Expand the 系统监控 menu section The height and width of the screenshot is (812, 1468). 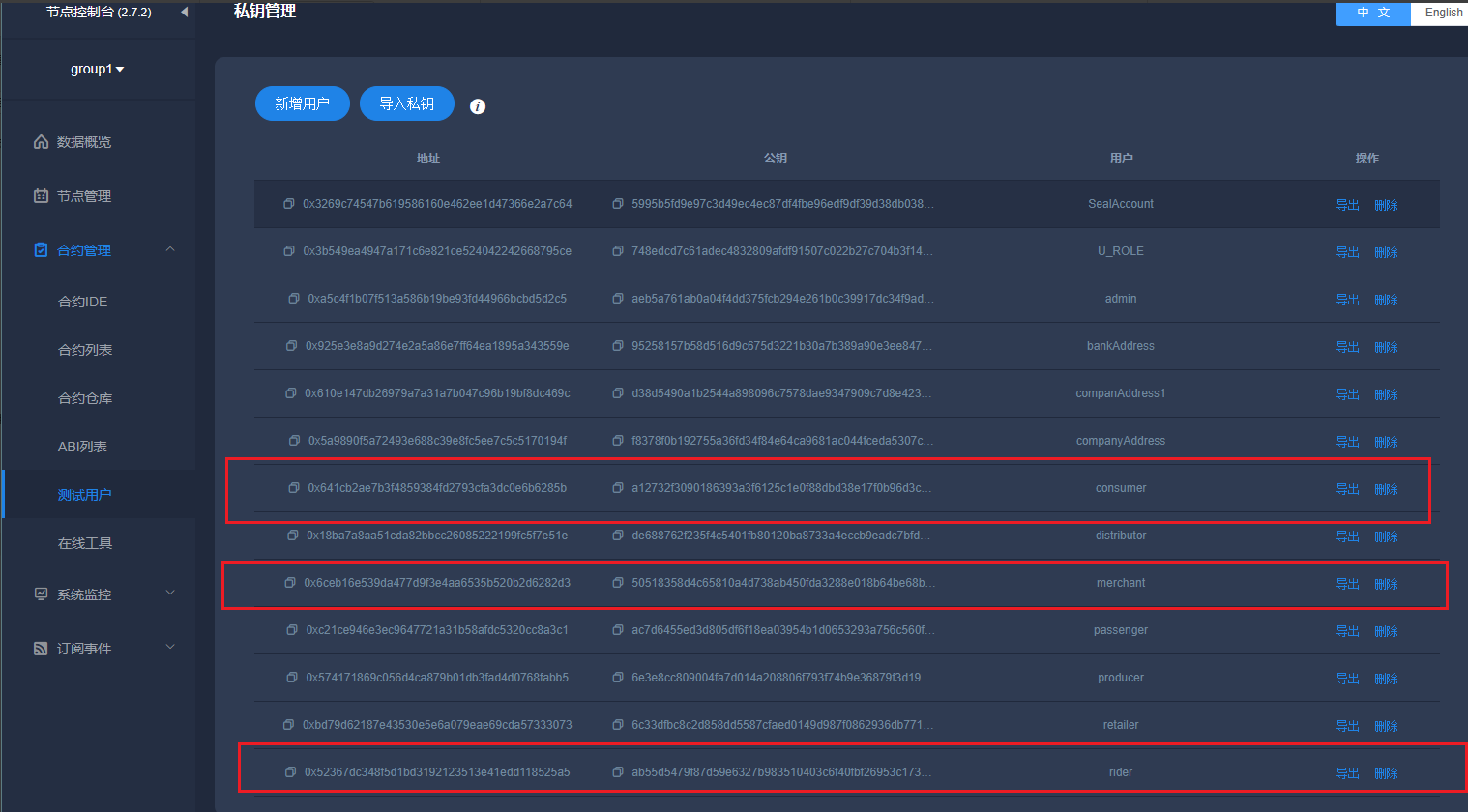pos(170,594)
